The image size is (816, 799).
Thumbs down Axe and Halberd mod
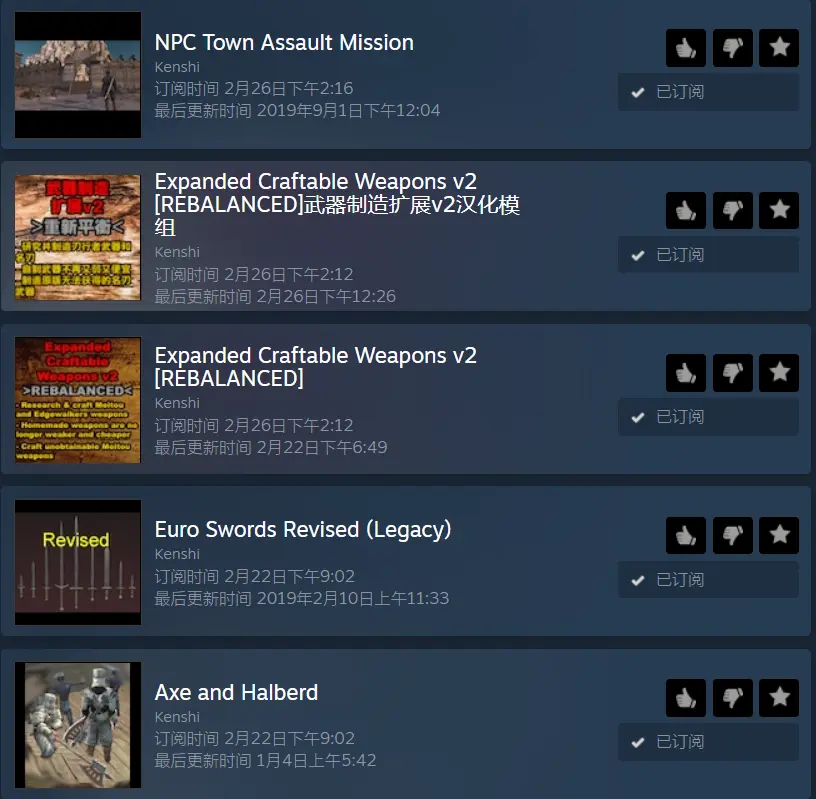(x=732, y=697)
